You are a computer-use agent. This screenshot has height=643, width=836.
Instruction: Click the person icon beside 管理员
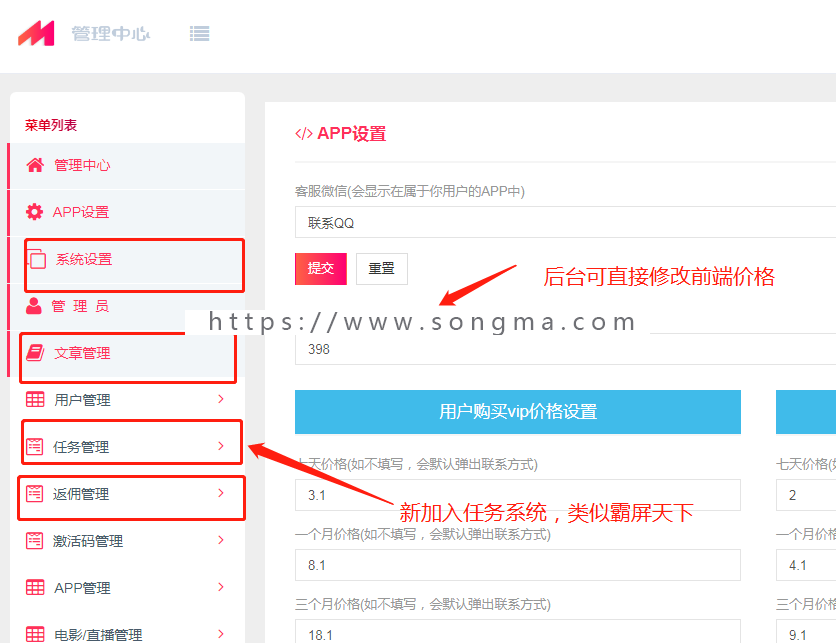pos(34,306)
